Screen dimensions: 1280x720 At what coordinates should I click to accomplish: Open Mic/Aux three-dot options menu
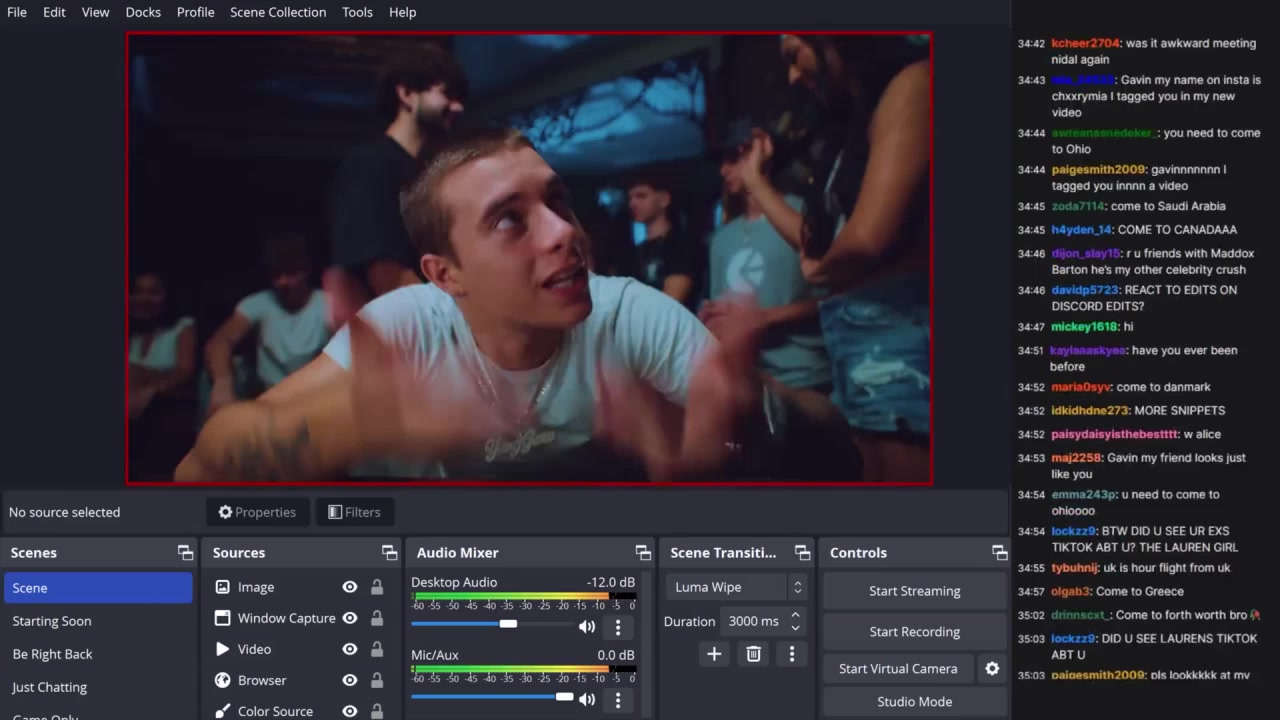[x=618, y=700]
